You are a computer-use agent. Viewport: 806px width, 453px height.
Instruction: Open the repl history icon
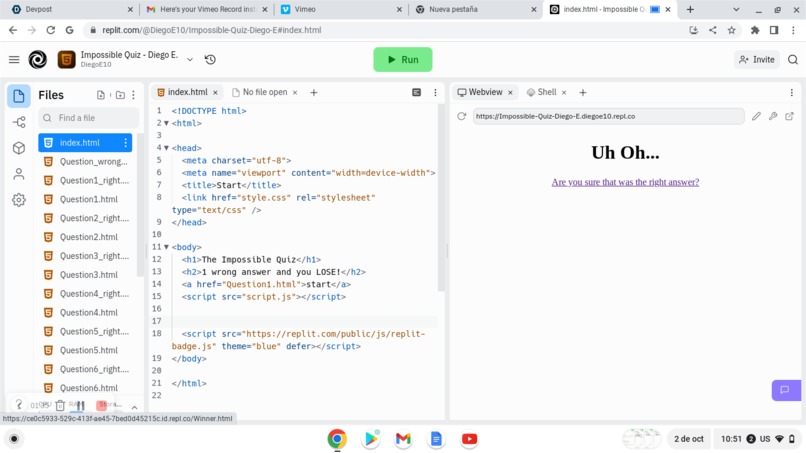[x=210, y=60]
